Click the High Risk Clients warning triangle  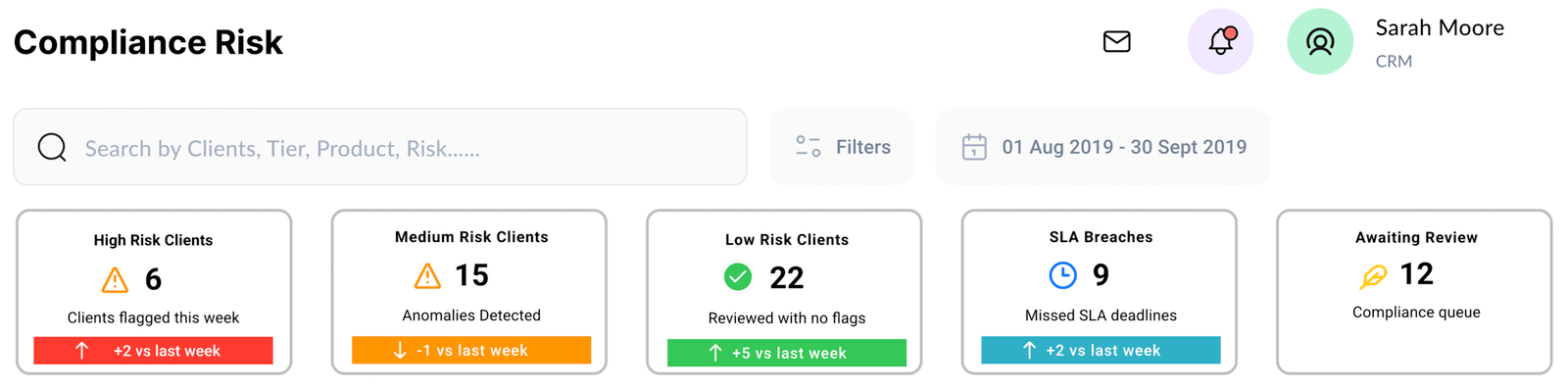(x=115, y=280)
